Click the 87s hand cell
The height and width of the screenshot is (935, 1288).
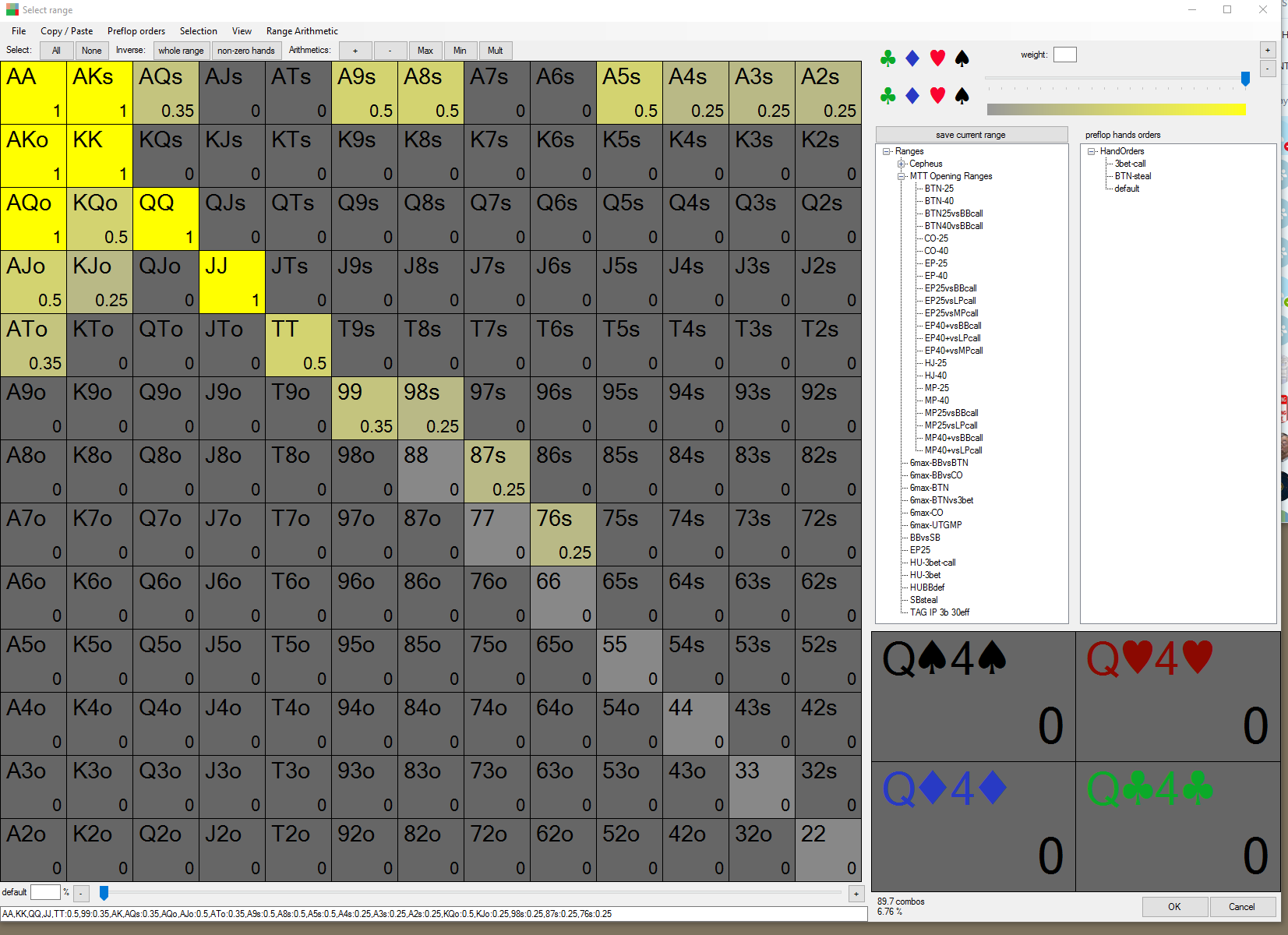[497, 471]
